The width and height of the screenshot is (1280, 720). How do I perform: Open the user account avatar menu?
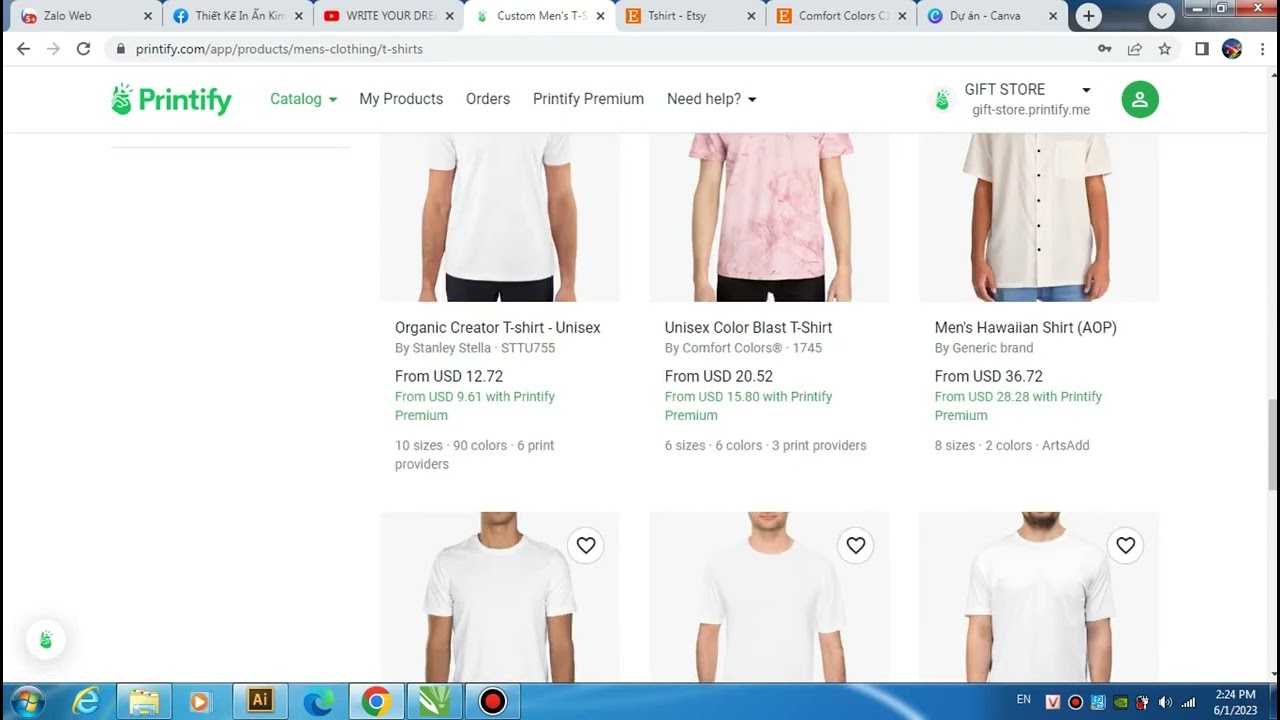point(1139,99)
